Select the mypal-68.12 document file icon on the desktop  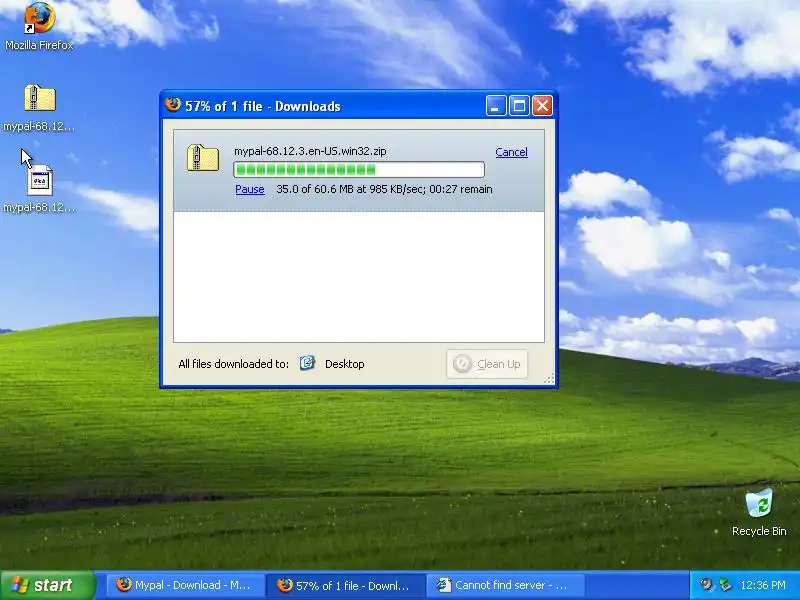(x=40, y=181)
